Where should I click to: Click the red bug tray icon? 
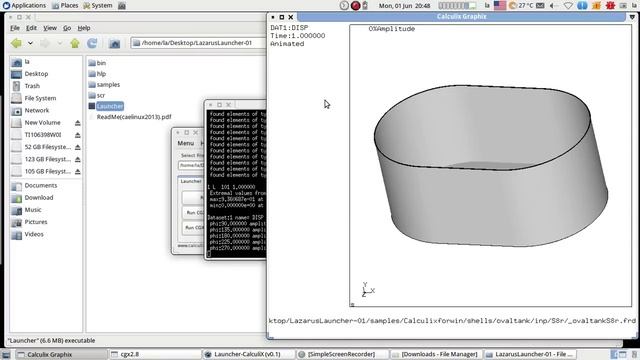pos(610,6)
